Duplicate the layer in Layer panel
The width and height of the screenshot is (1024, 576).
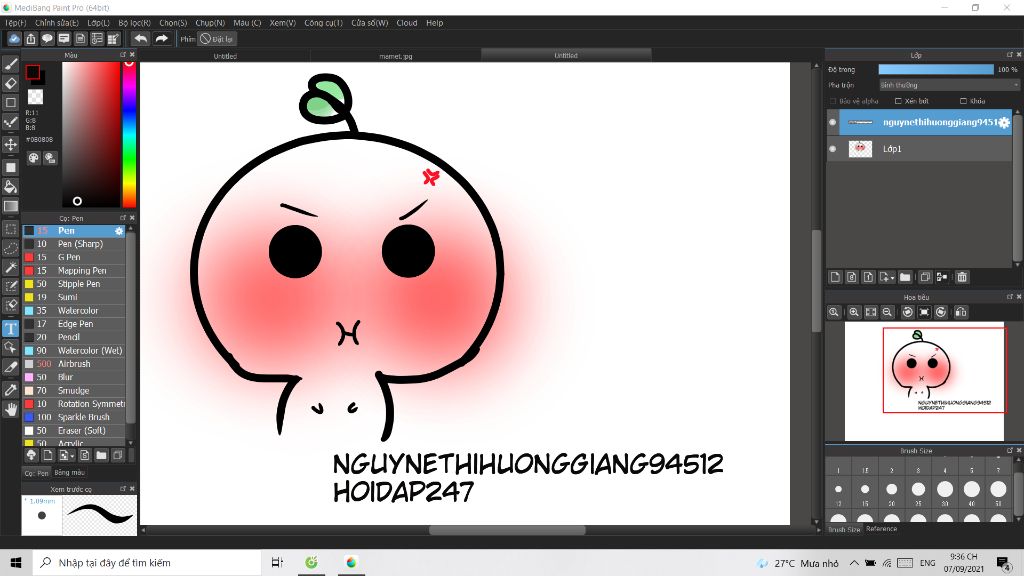click(925, 277)
